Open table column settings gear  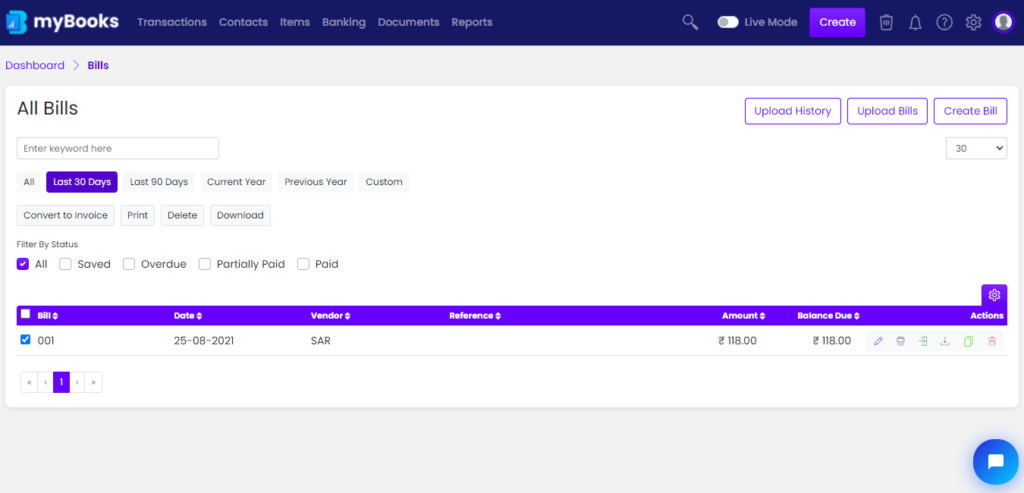tap(994, 295)
